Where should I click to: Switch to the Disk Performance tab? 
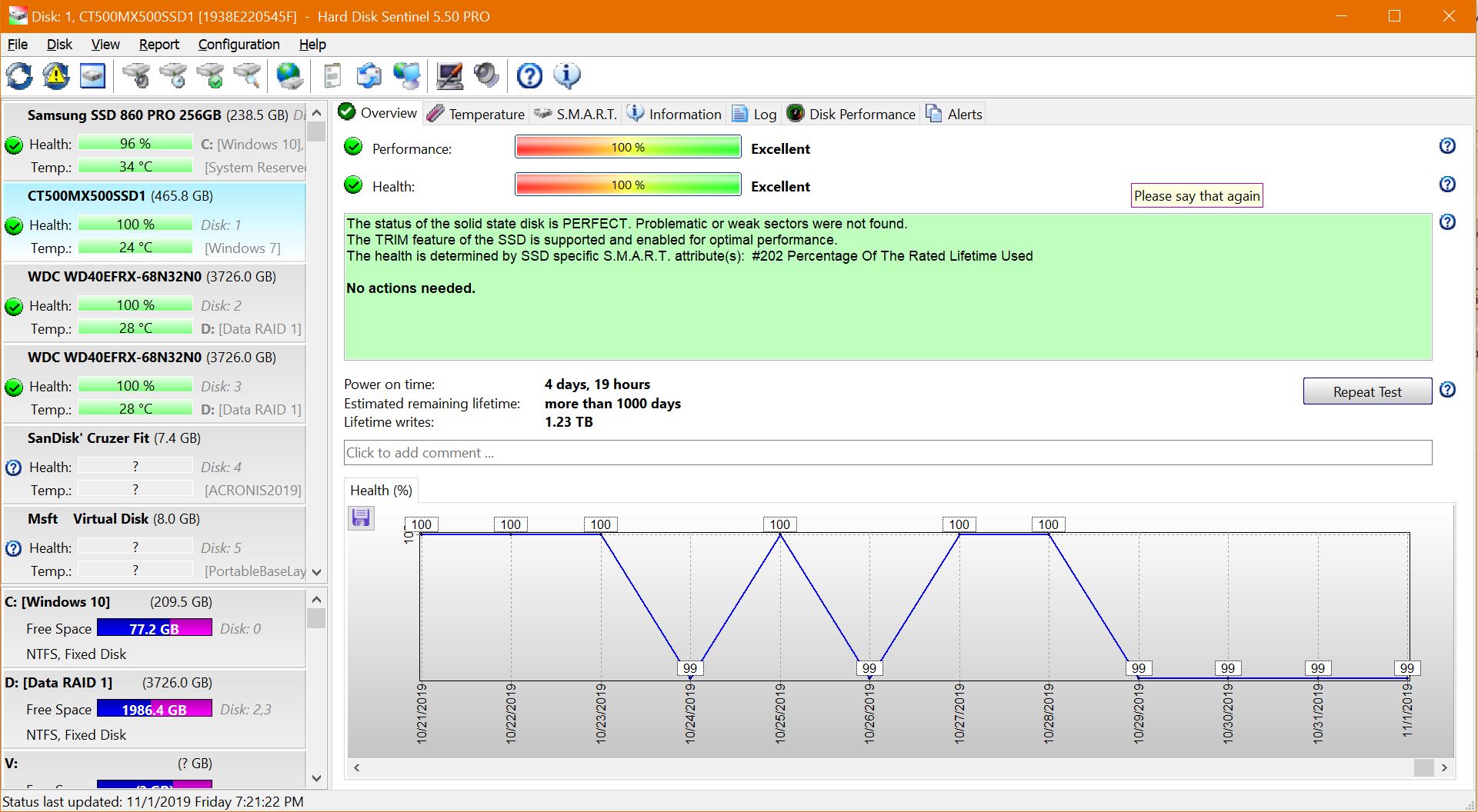tap(851, 114)
